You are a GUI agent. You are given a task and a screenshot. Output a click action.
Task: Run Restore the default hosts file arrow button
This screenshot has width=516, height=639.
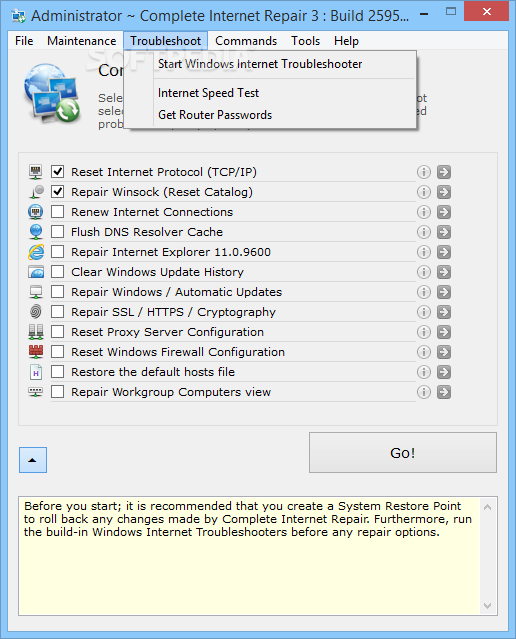444,372
